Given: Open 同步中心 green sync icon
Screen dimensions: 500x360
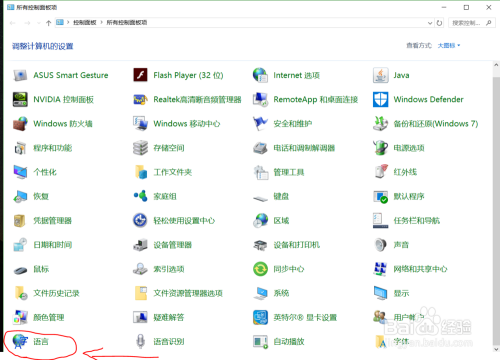Looking at the screenshot, I should (260, 269).
